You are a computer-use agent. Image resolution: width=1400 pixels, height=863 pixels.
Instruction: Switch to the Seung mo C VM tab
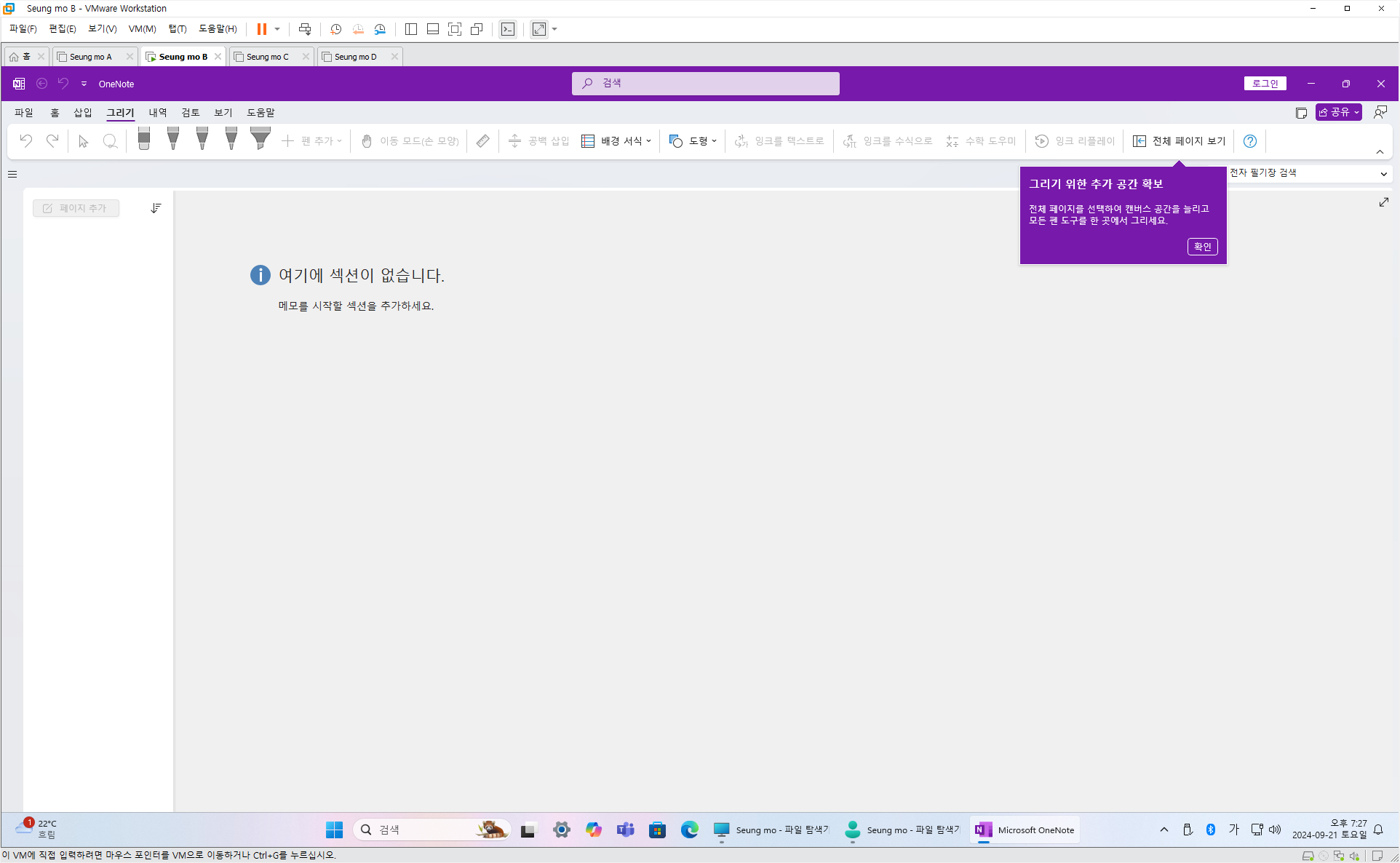267,57
